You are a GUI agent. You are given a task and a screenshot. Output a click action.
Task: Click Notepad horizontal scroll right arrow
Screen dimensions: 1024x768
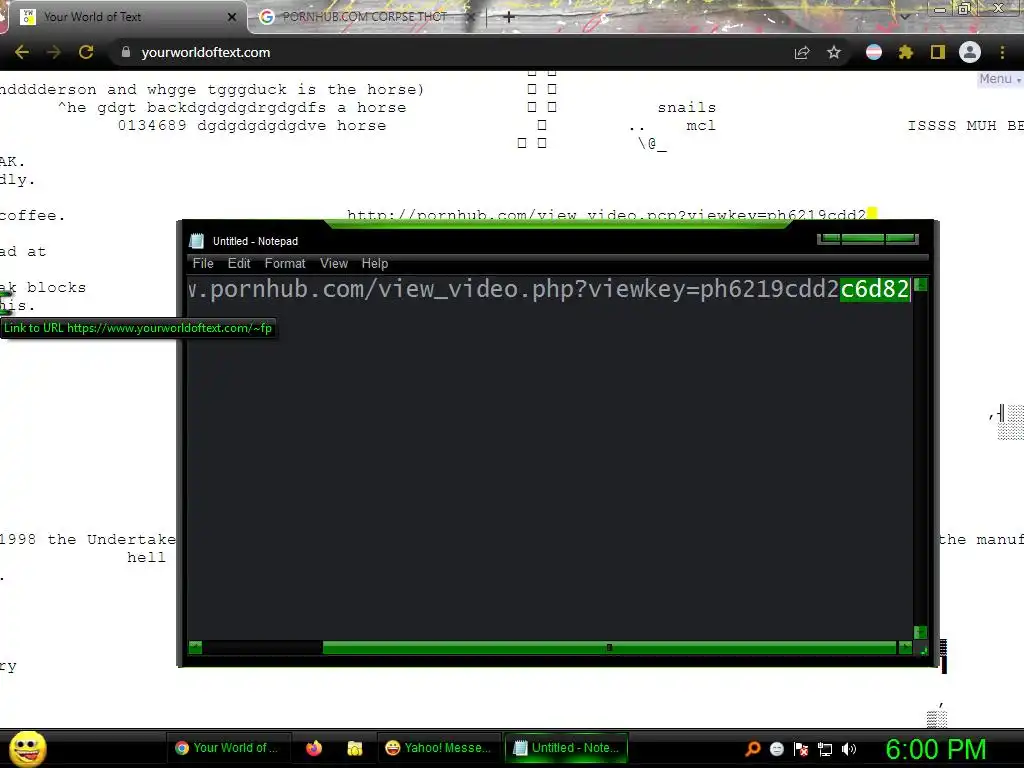click(905, 648)
